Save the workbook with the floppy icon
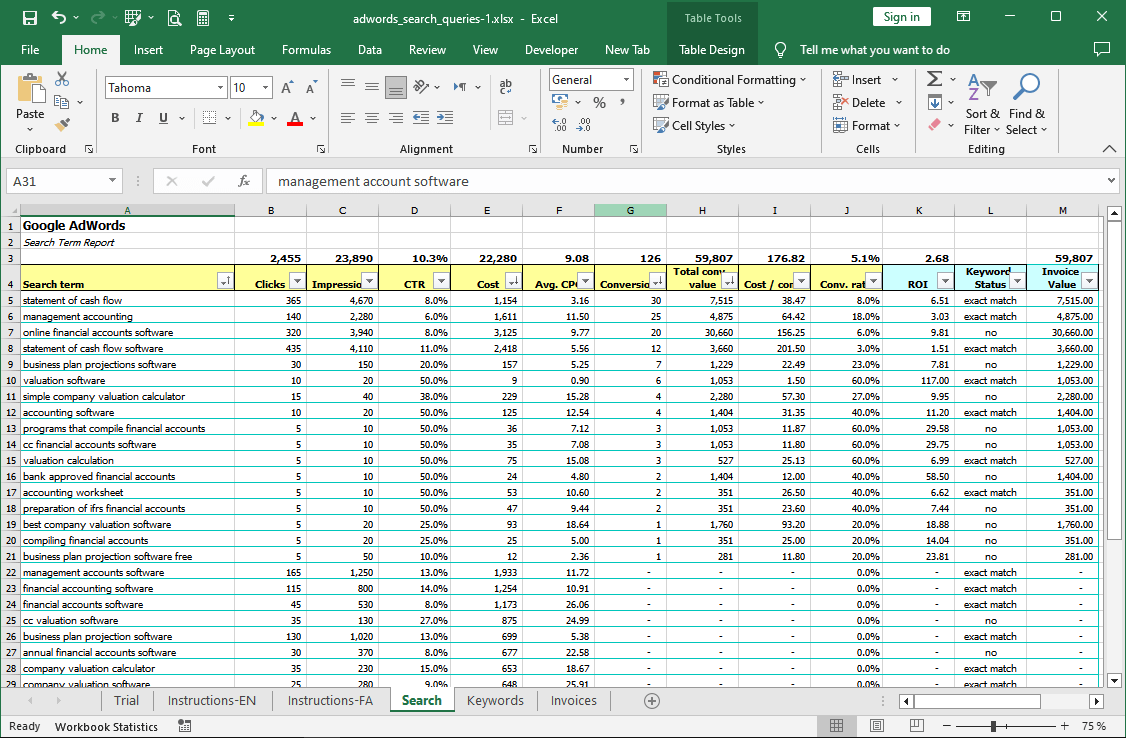Image resolution: width=1126 pixels, height=738 pixels. click(x=29, y=18)
